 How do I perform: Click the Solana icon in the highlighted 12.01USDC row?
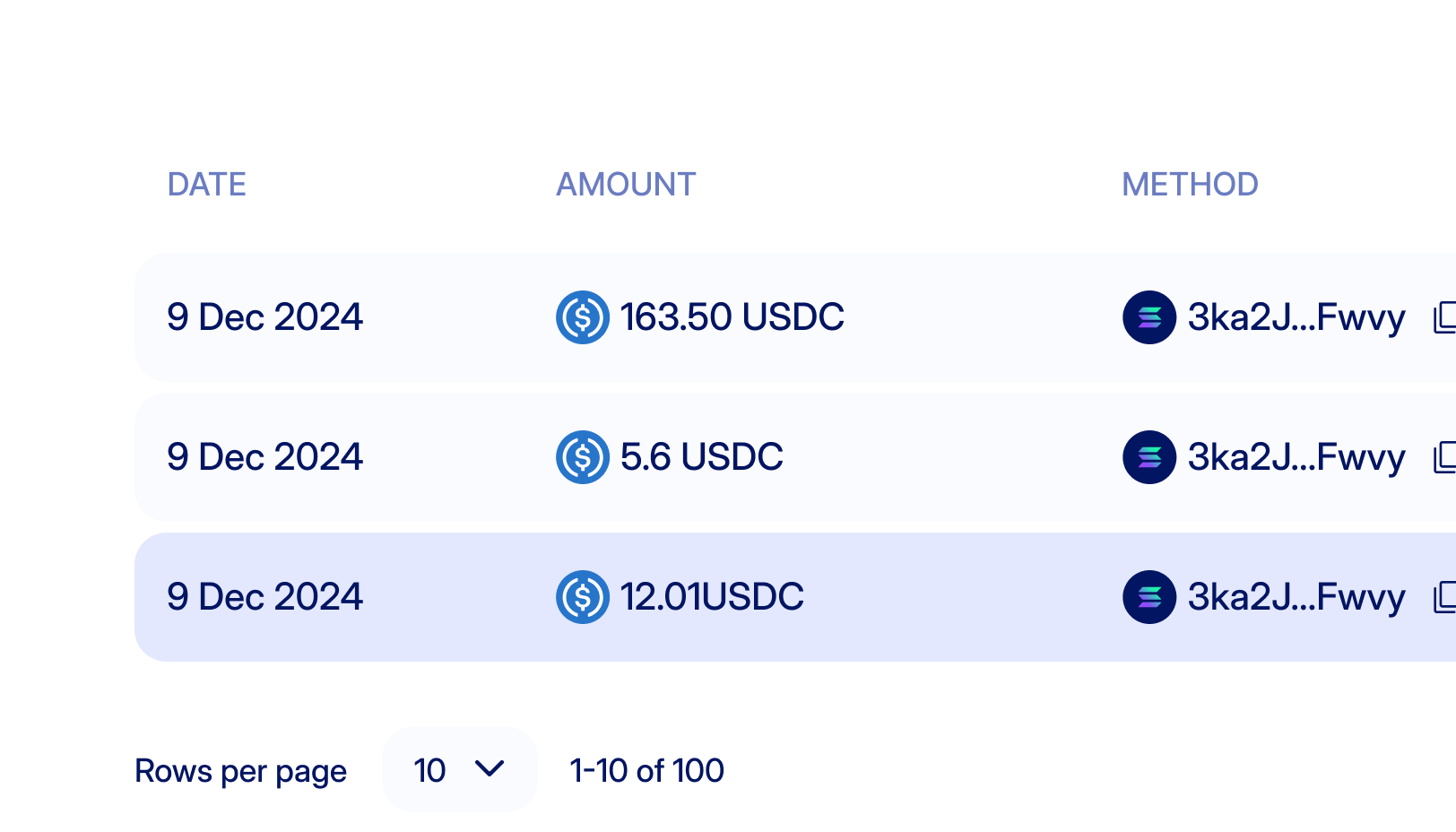pyautogui.click(x=1149, y=597)
